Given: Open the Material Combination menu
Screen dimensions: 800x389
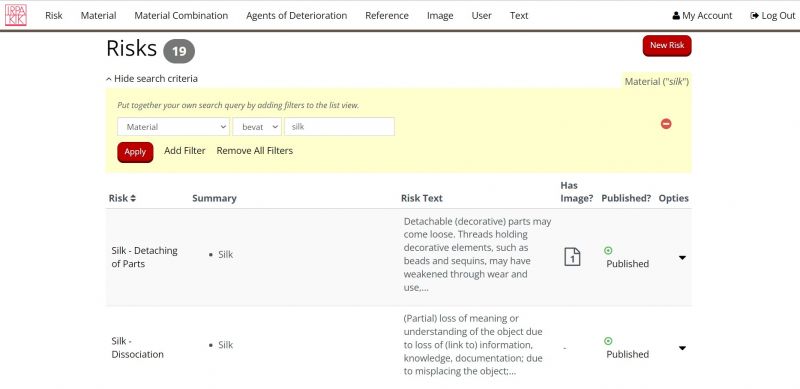Looking at the screenshot, I should click(x=181, y=15).
